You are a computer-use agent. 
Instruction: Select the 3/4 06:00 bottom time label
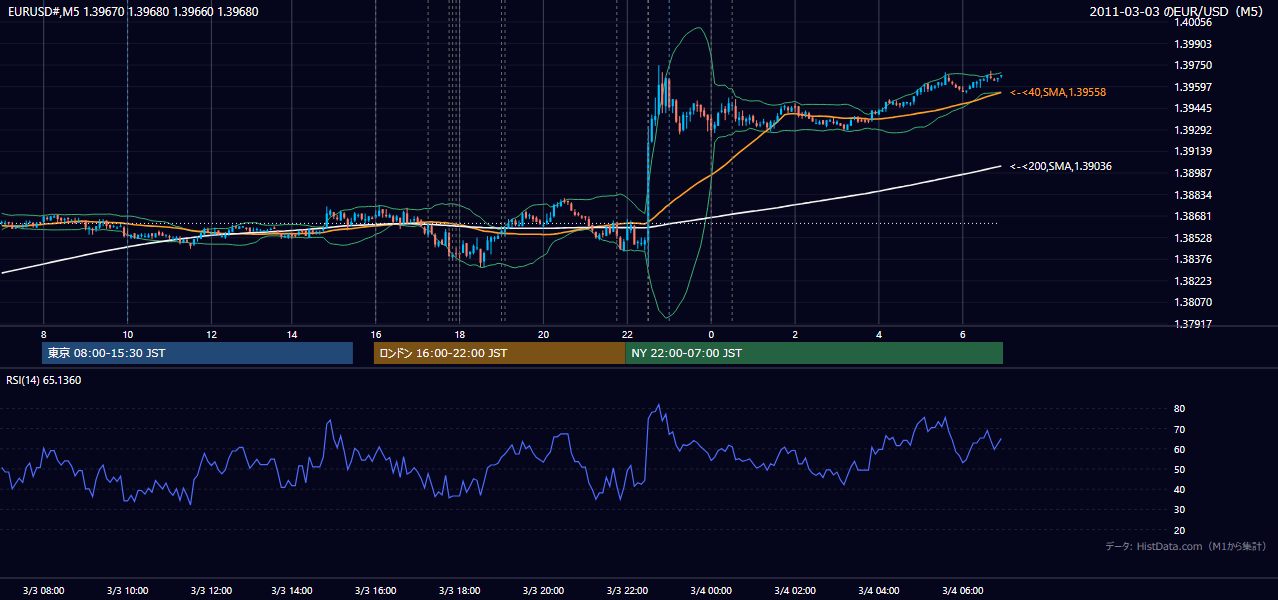click(x=962, y=591)
